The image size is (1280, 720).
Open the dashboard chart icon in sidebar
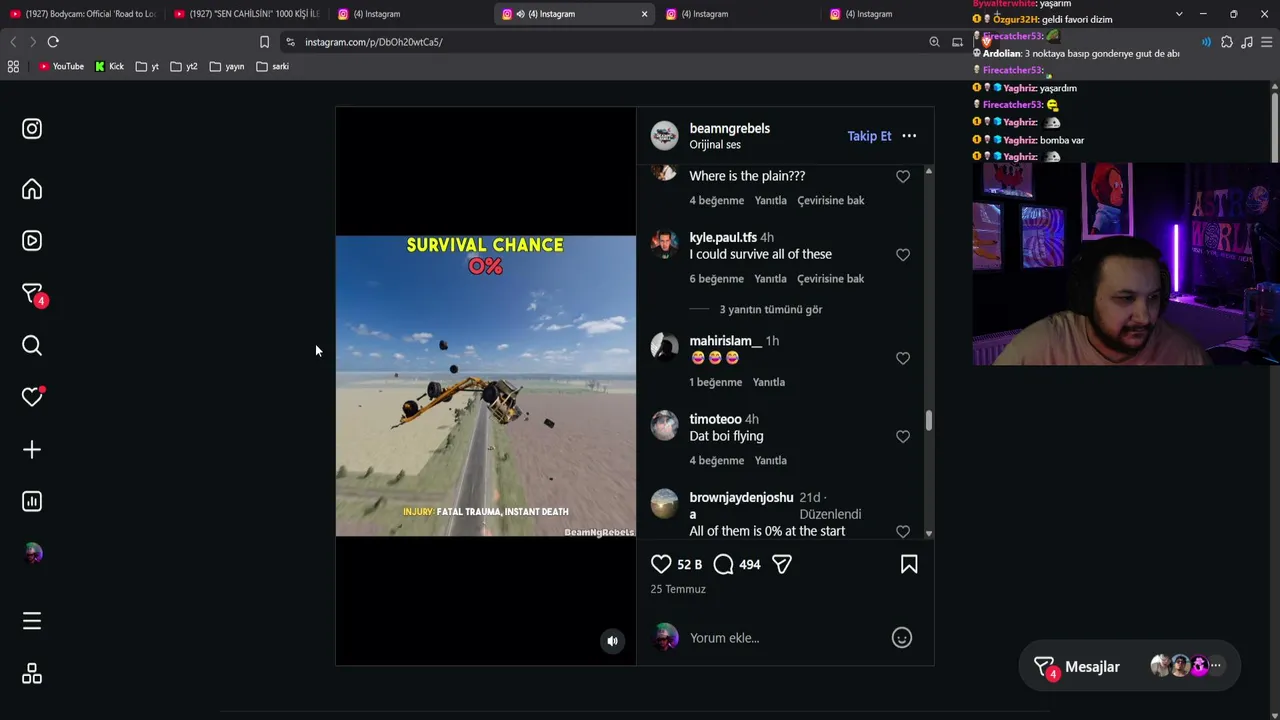pos(32,502)
